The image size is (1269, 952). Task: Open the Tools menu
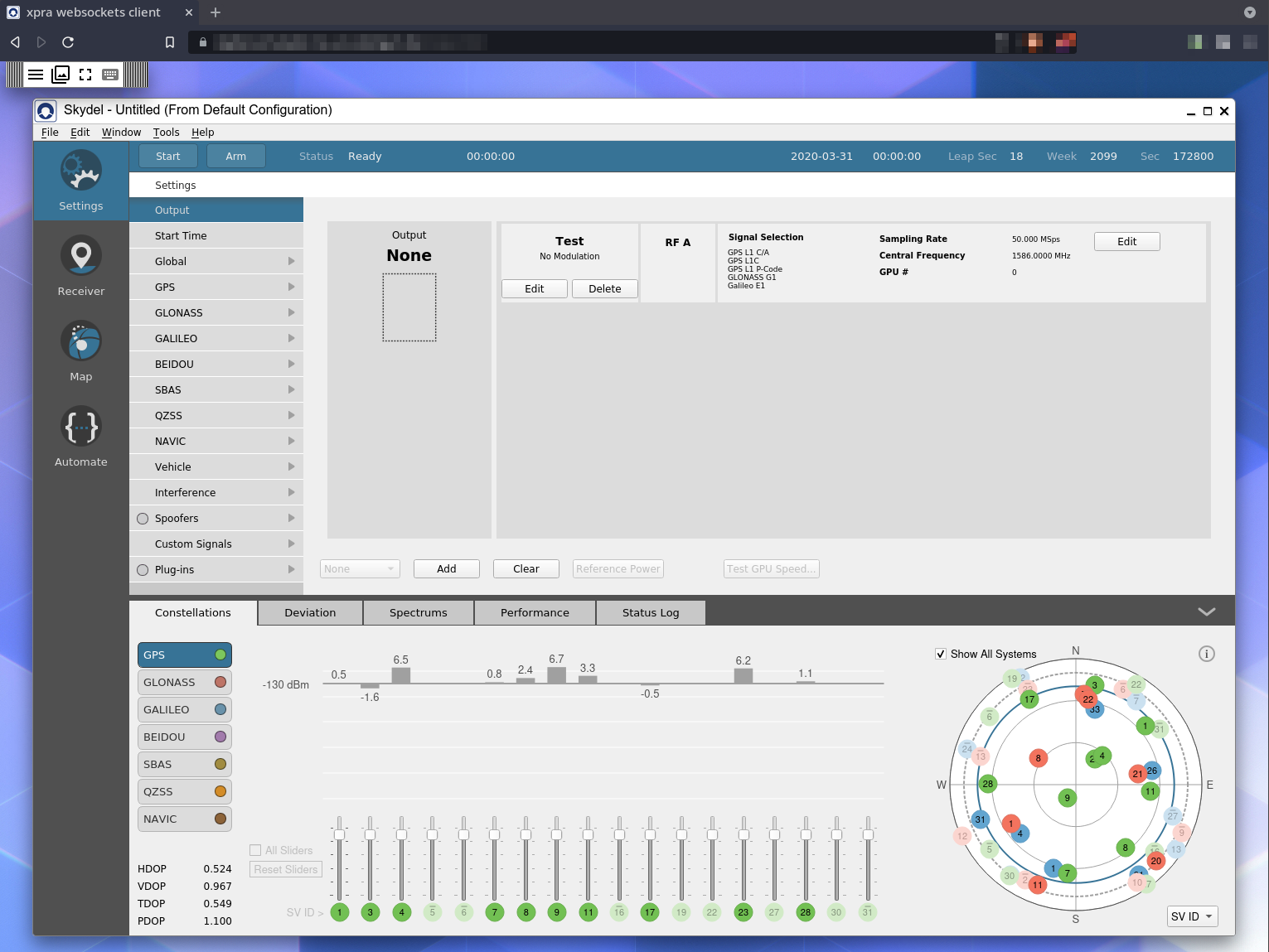point(166,132)
